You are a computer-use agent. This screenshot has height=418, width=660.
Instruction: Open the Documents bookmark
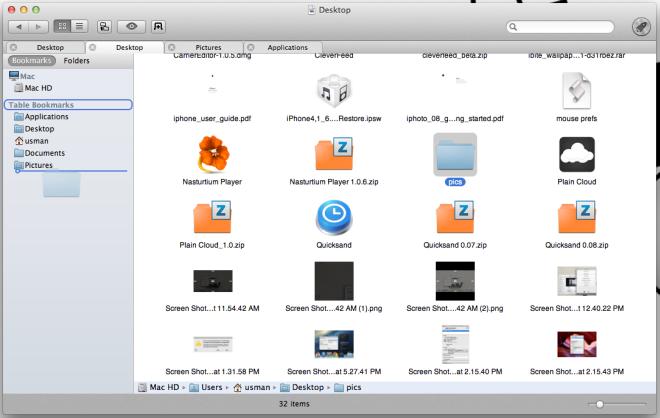(x=40, y=153)
